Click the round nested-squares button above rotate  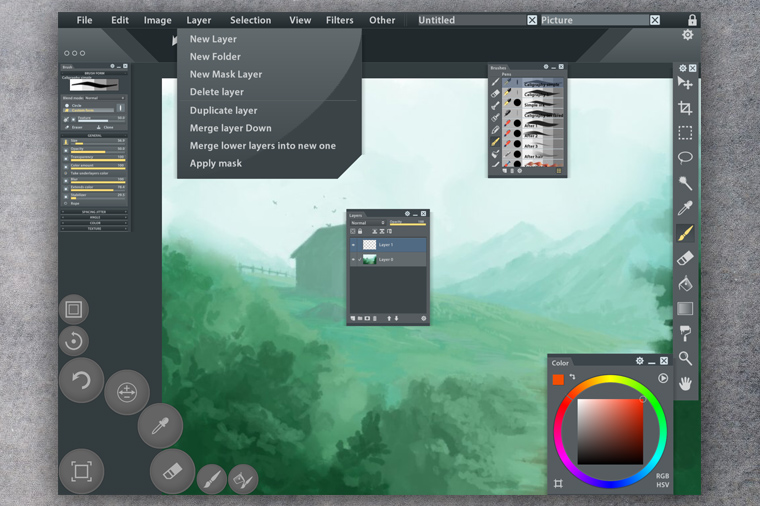[74, 309]
